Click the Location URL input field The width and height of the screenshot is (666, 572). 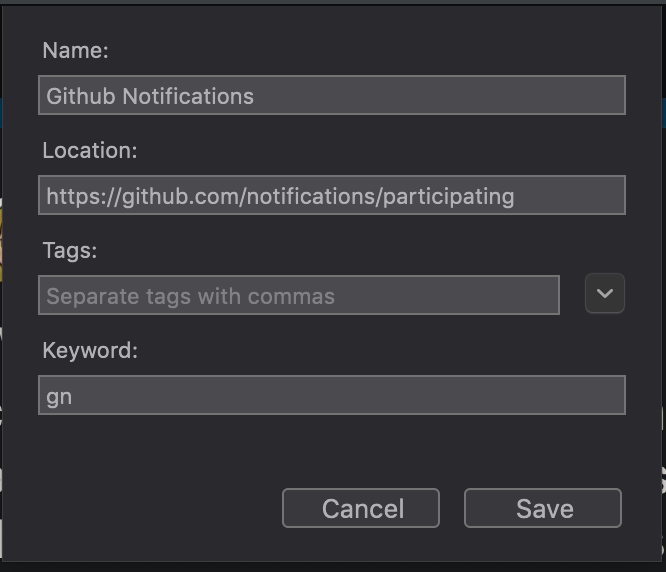coord(332,195)
